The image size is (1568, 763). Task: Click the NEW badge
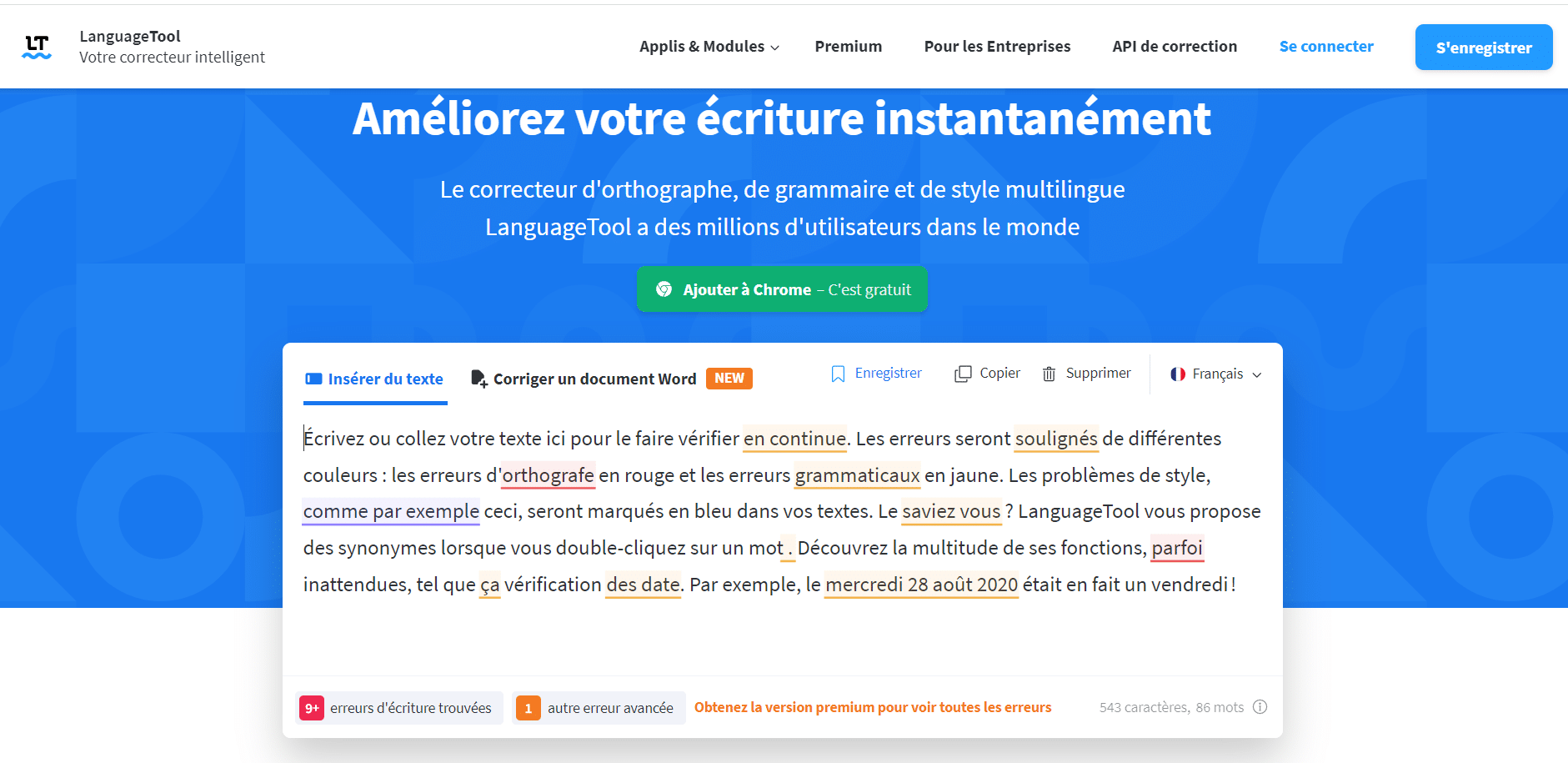pyautogui.click(x=729, y=379)
